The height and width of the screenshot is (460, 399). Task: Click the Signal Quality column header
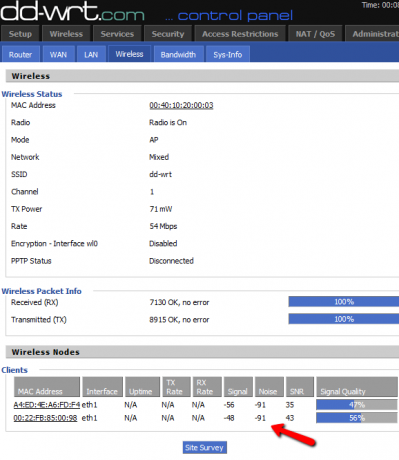357,387
